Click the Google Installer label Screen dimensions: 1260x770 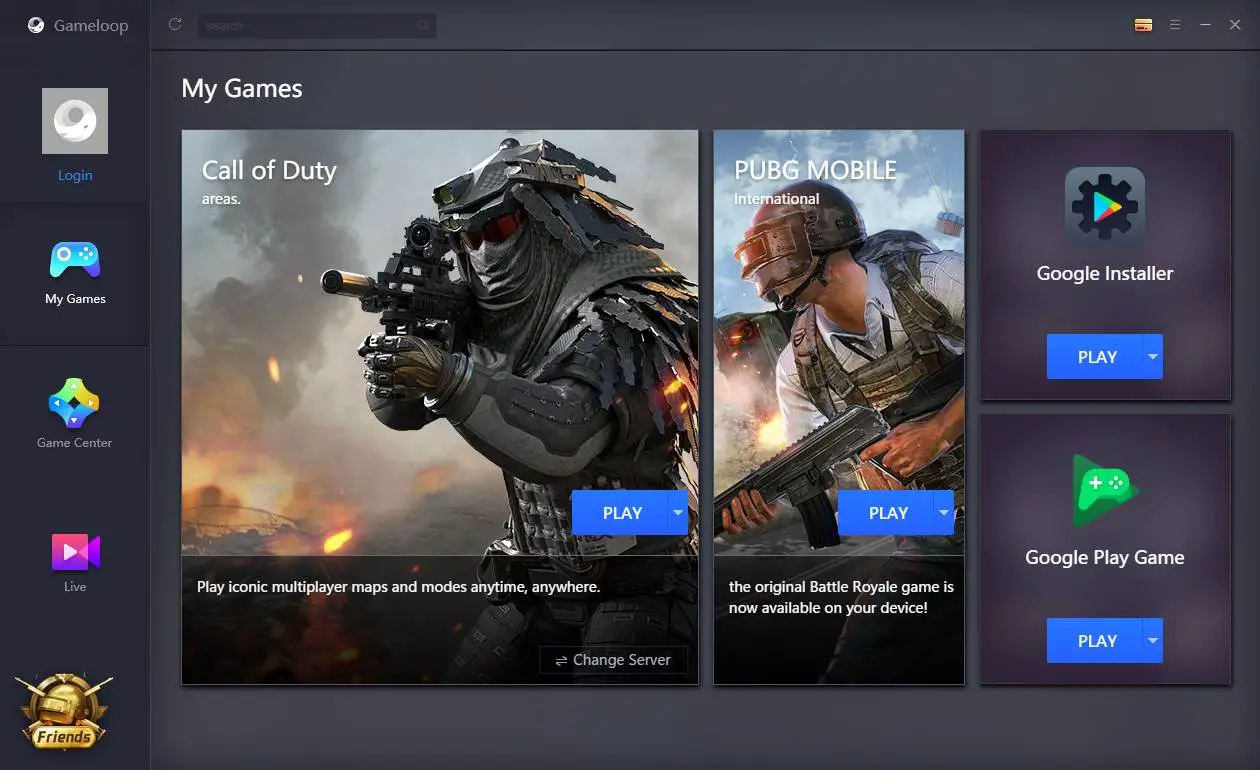(1105, 273)
